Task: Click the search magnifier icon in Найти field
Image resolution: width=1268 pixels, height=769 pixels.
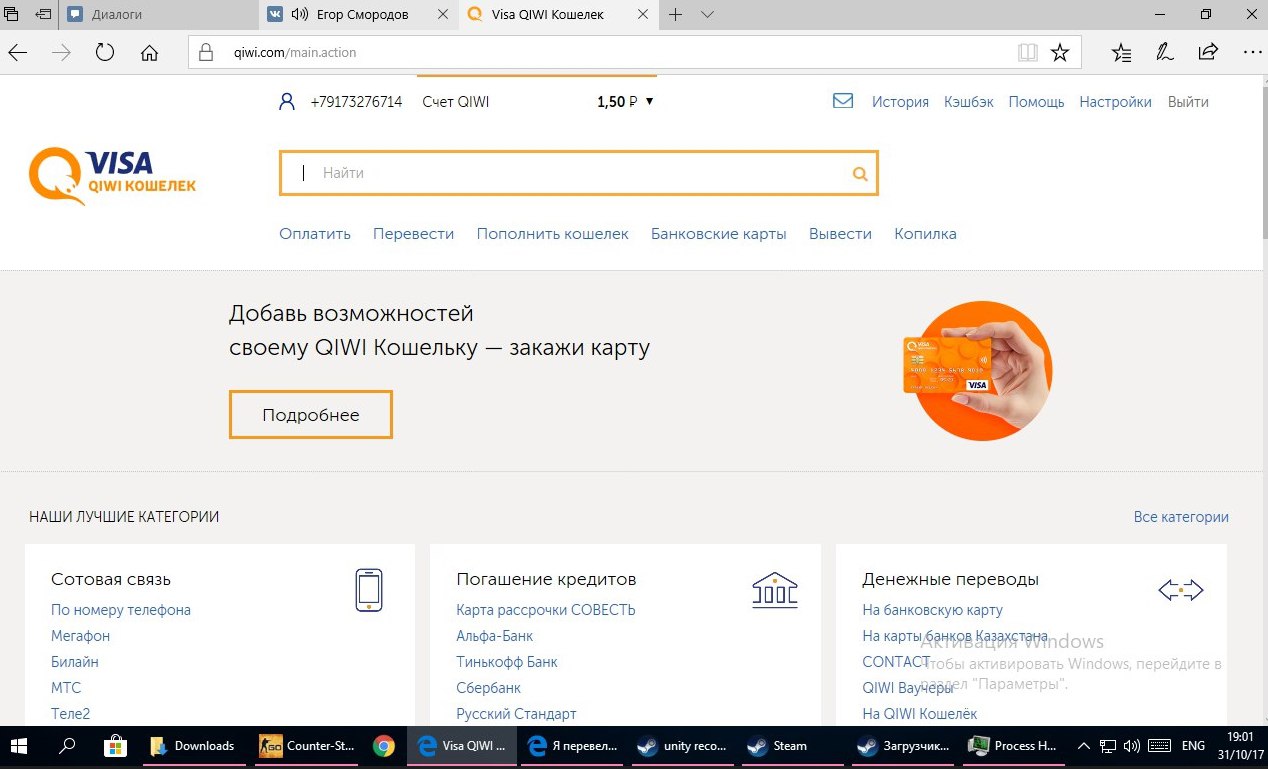Action: pos(859,174)
